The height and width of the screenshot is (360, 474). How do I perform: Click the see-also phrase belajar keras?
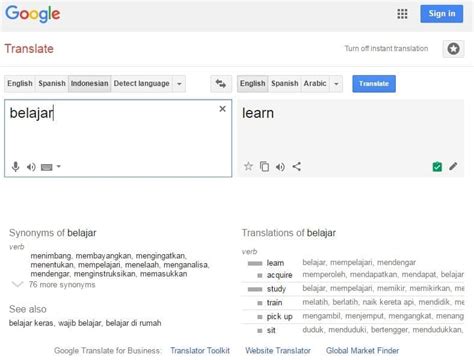31,323
